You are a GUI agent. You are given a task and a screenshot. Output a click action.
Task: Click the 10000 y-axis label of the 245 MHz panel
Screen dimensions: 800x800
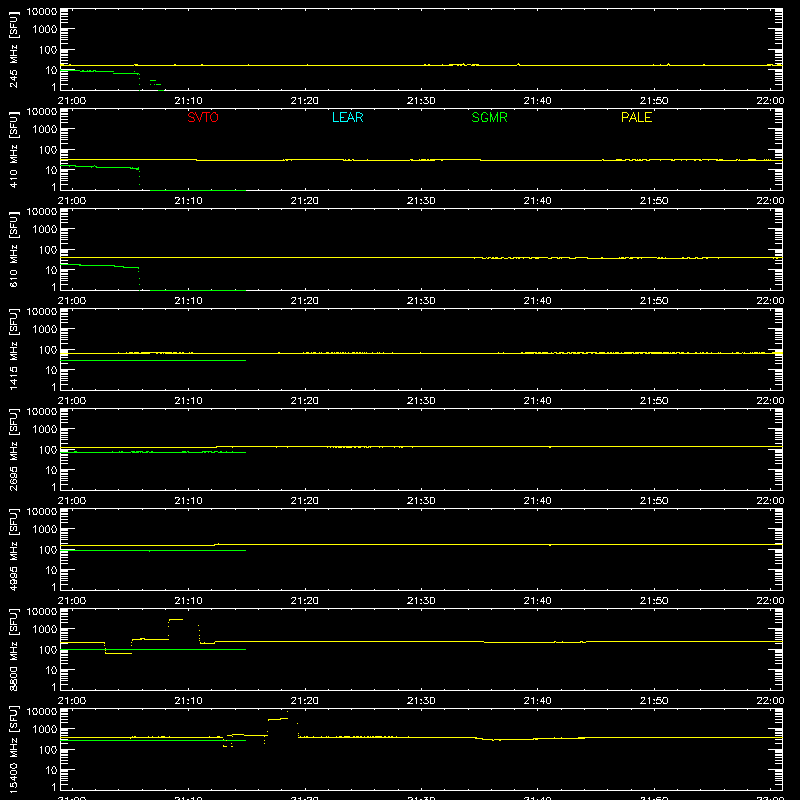pos(42,11)
